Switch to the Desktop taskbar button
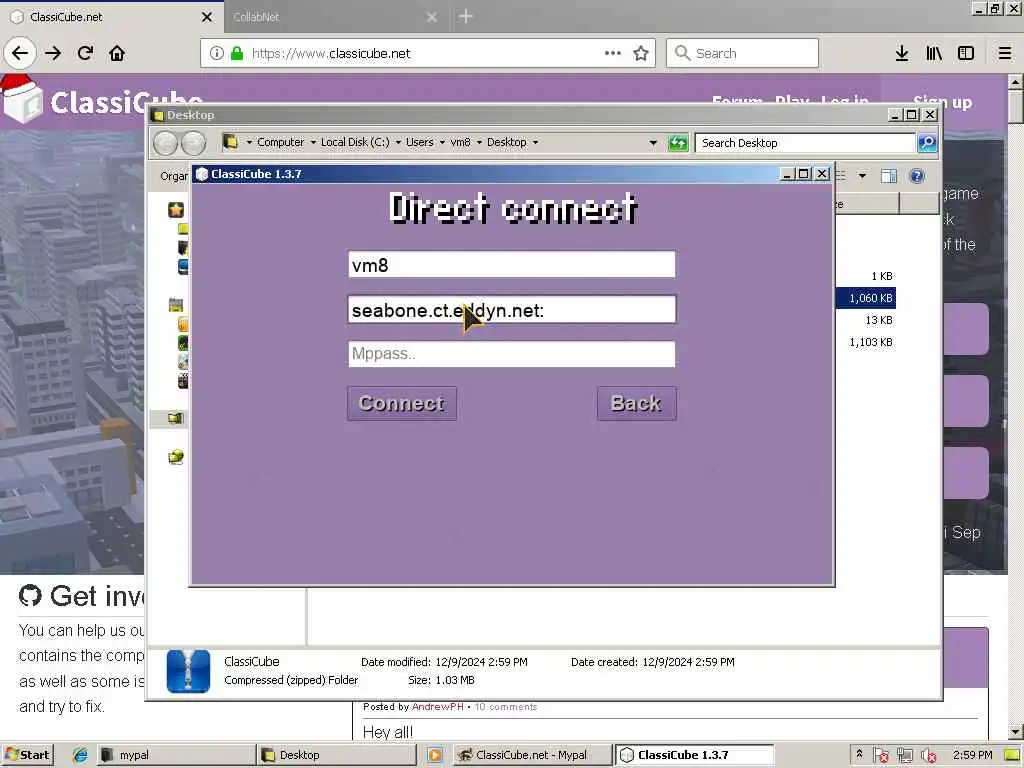1024x768 pixels. click(x=337, y=755)
